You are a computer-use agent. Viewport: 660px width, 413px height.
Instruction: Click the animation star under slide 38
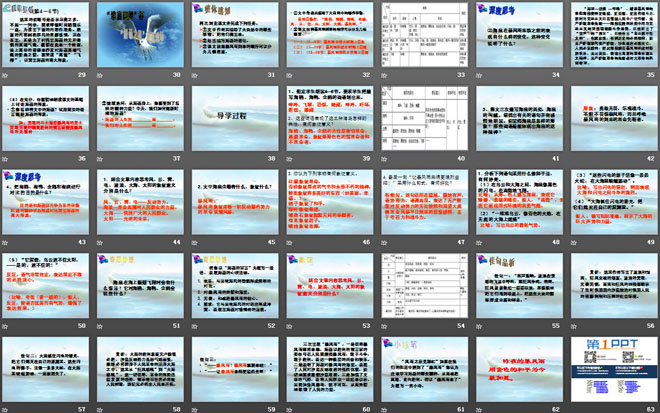[x=194, y=159]
